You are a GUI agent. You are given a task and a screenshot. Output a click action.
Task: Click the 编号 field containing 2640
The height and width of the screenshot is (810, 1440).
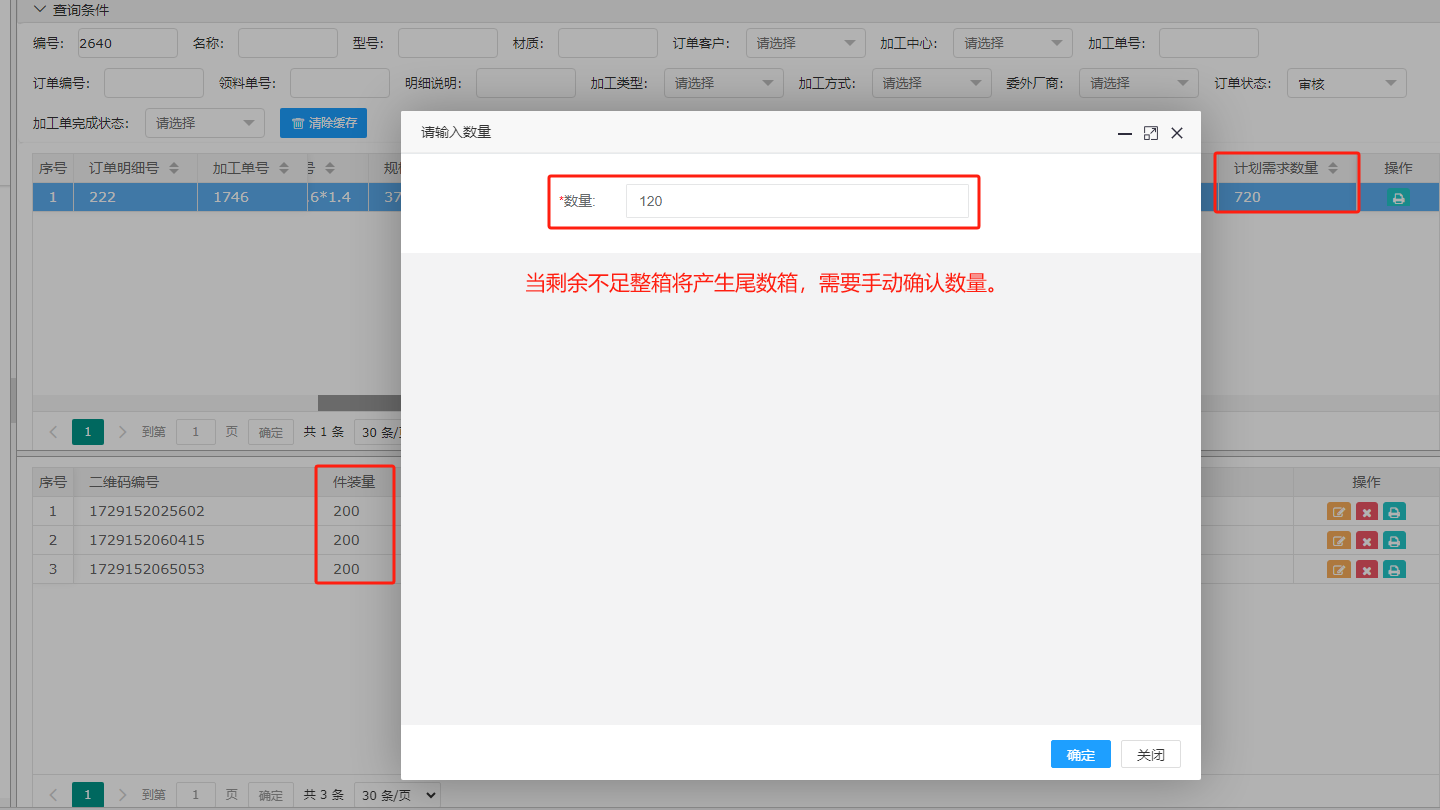126,44
